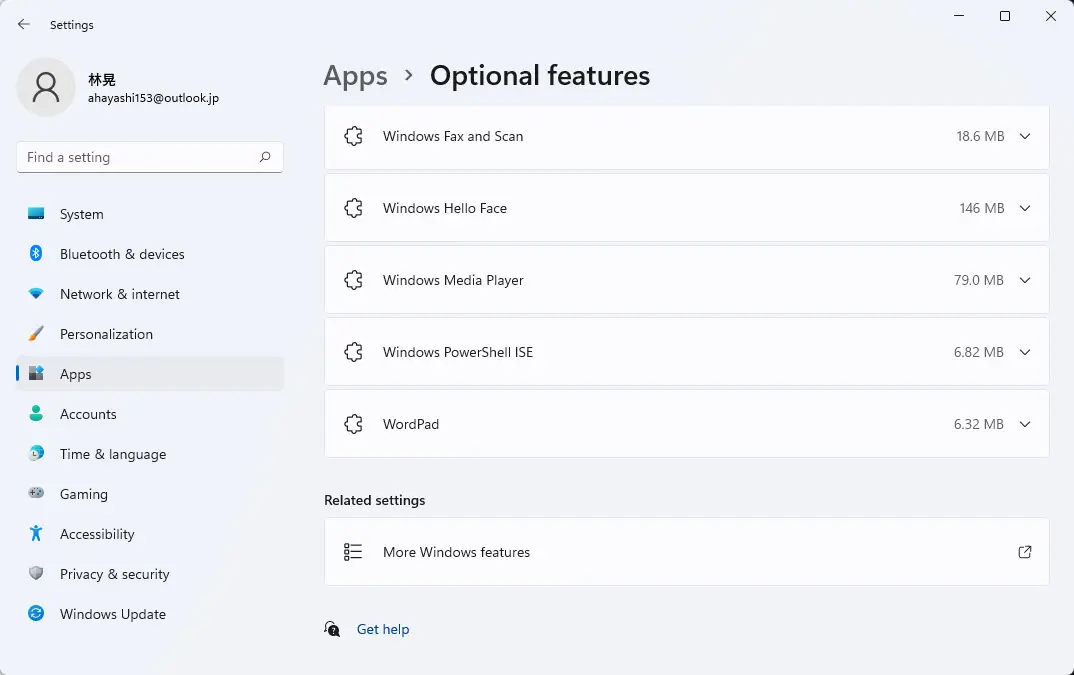Click the Find a setting search box

coord(149,157)
